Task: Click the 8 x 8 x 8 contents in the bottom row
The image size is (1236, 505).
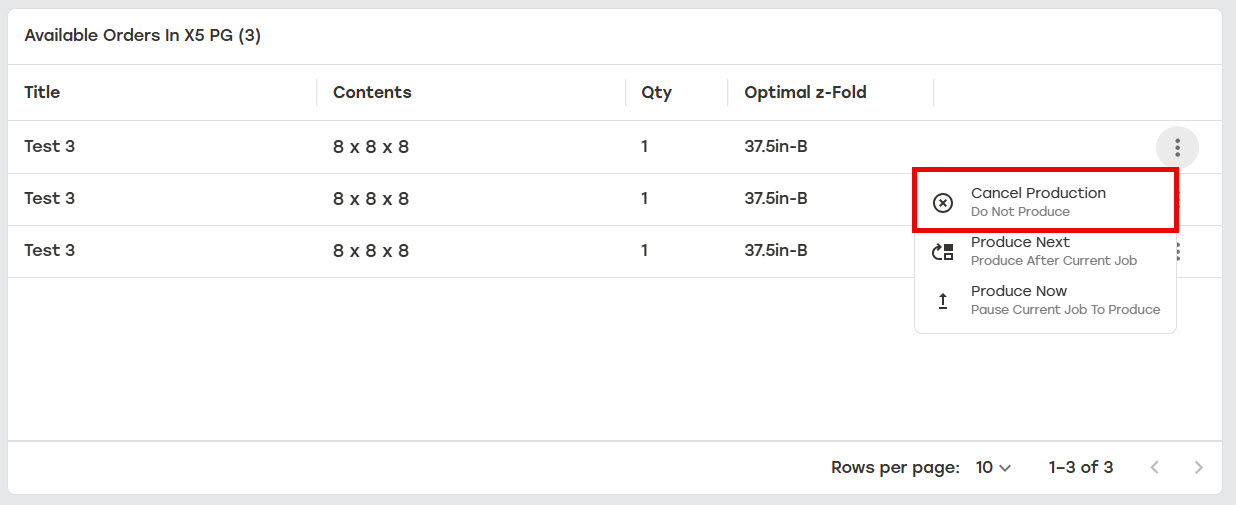Action: pos(371,250)
